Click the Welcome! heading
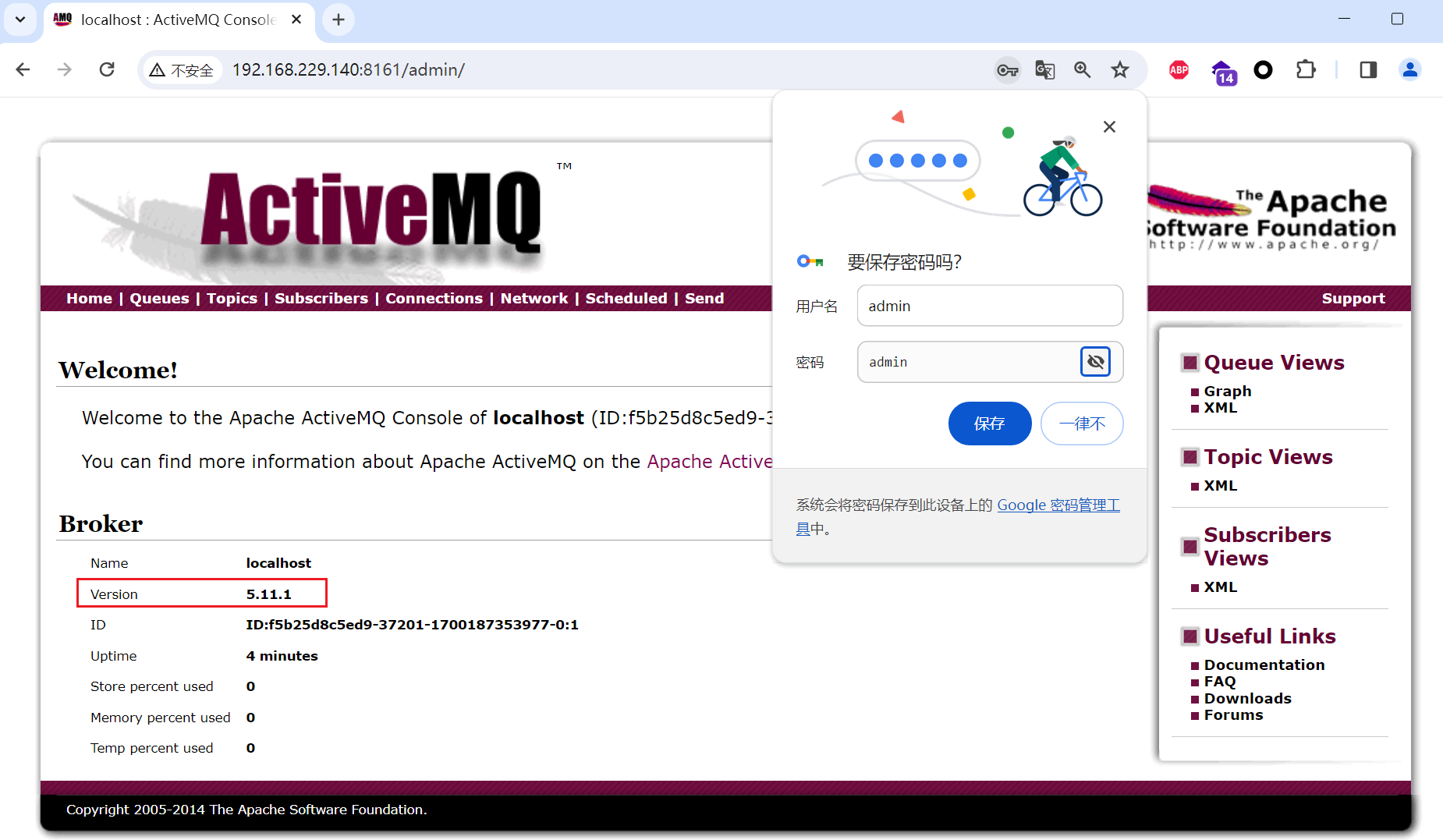 click(x=119, y=370)
